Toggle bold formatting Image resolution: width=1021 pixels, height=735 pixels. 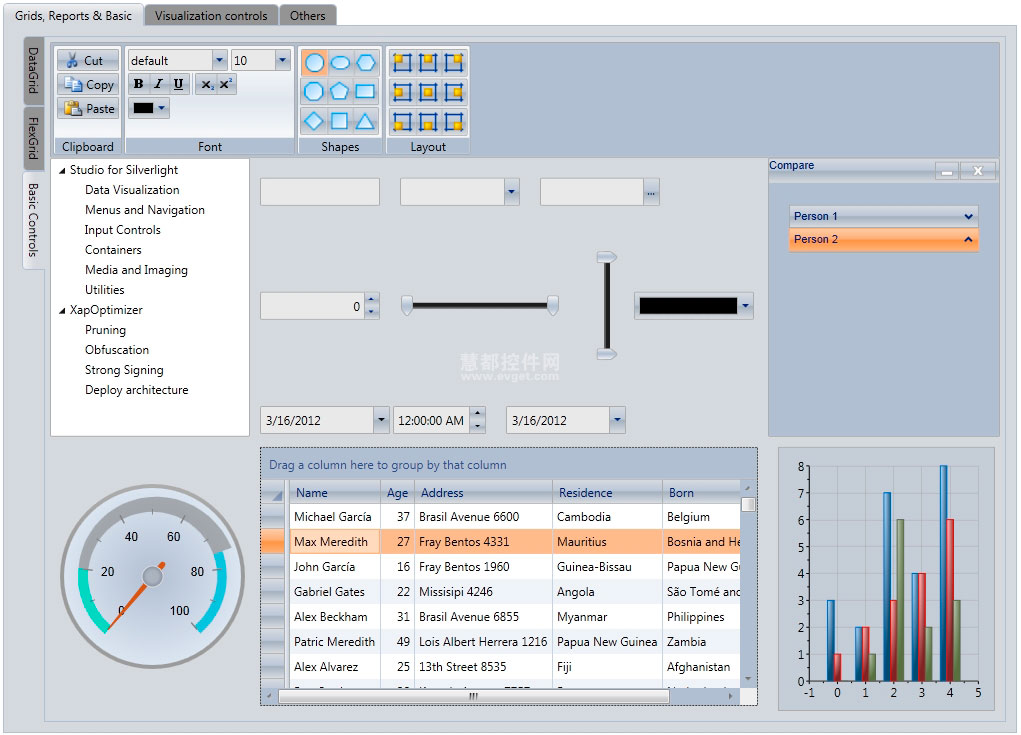pos(138,84)
